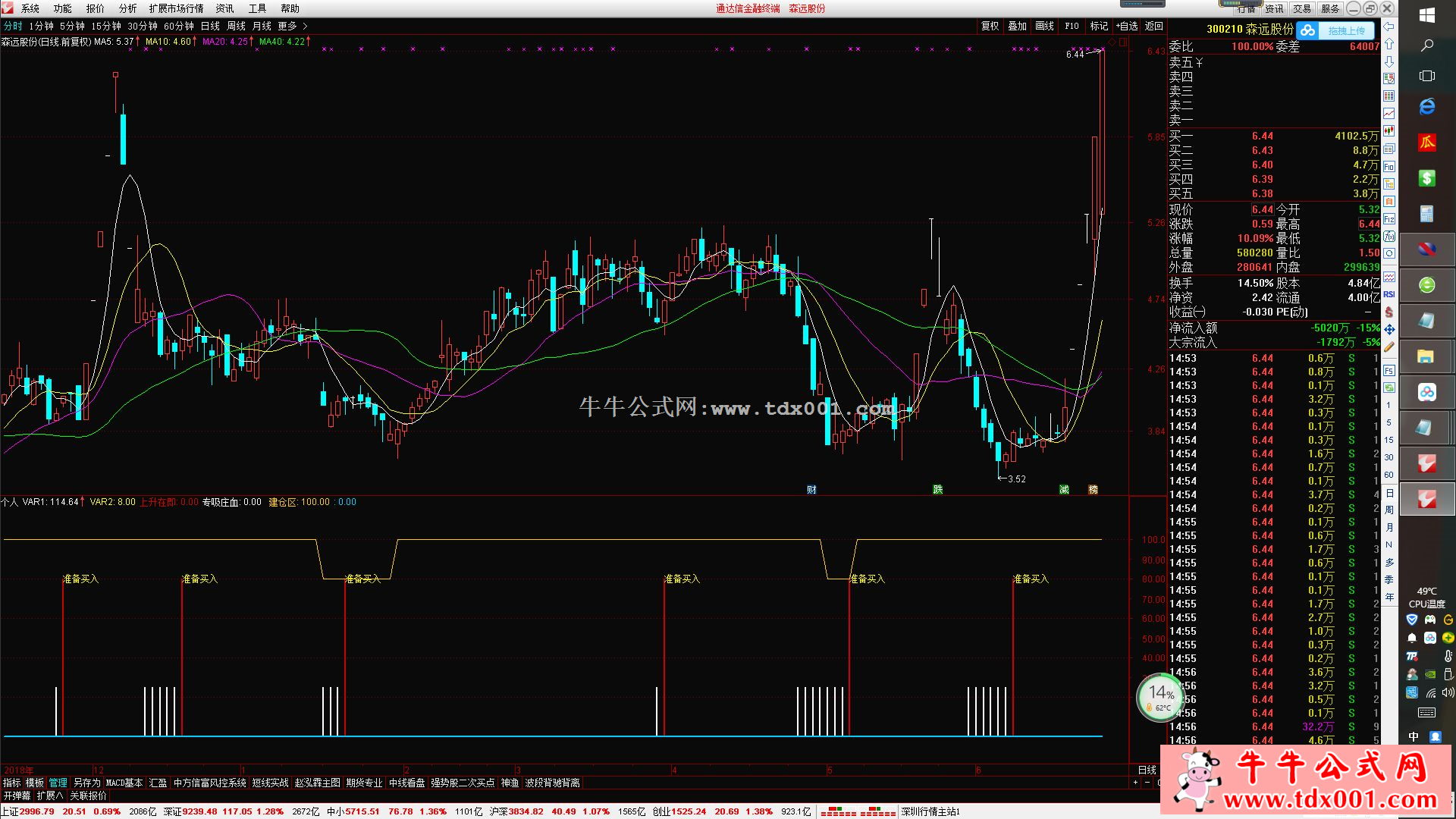Choose the 神鱼 indicator
The image size is (1456, 819).
tap(510, 783)
